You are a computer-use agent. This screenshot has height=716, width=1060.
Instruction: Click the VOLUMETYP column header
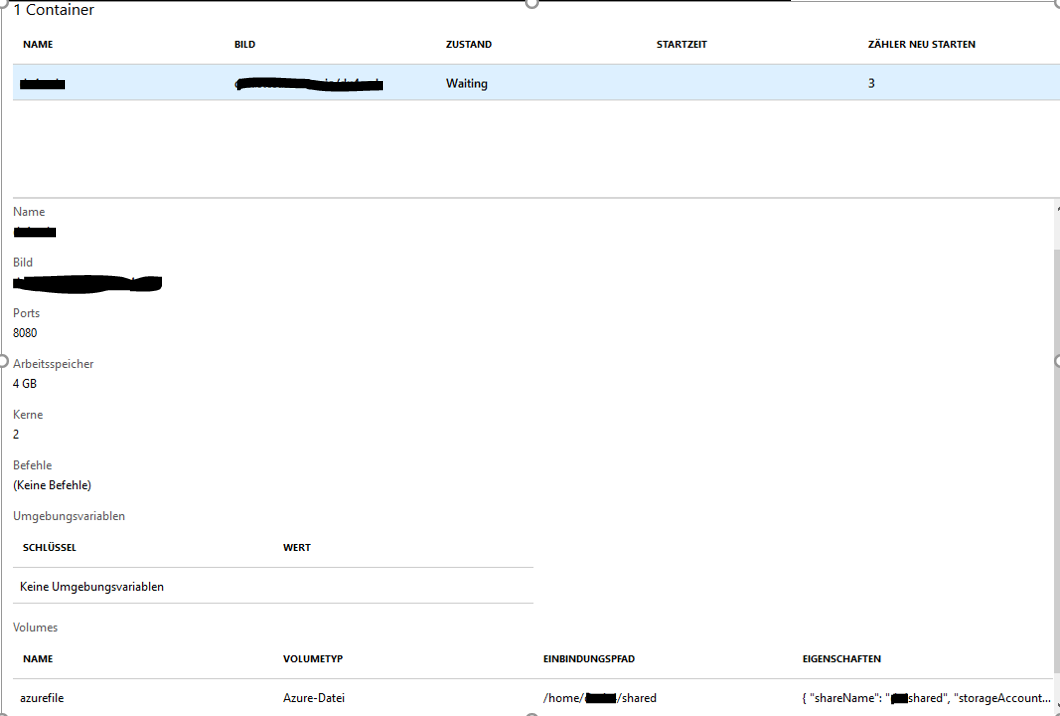[313, 659]
